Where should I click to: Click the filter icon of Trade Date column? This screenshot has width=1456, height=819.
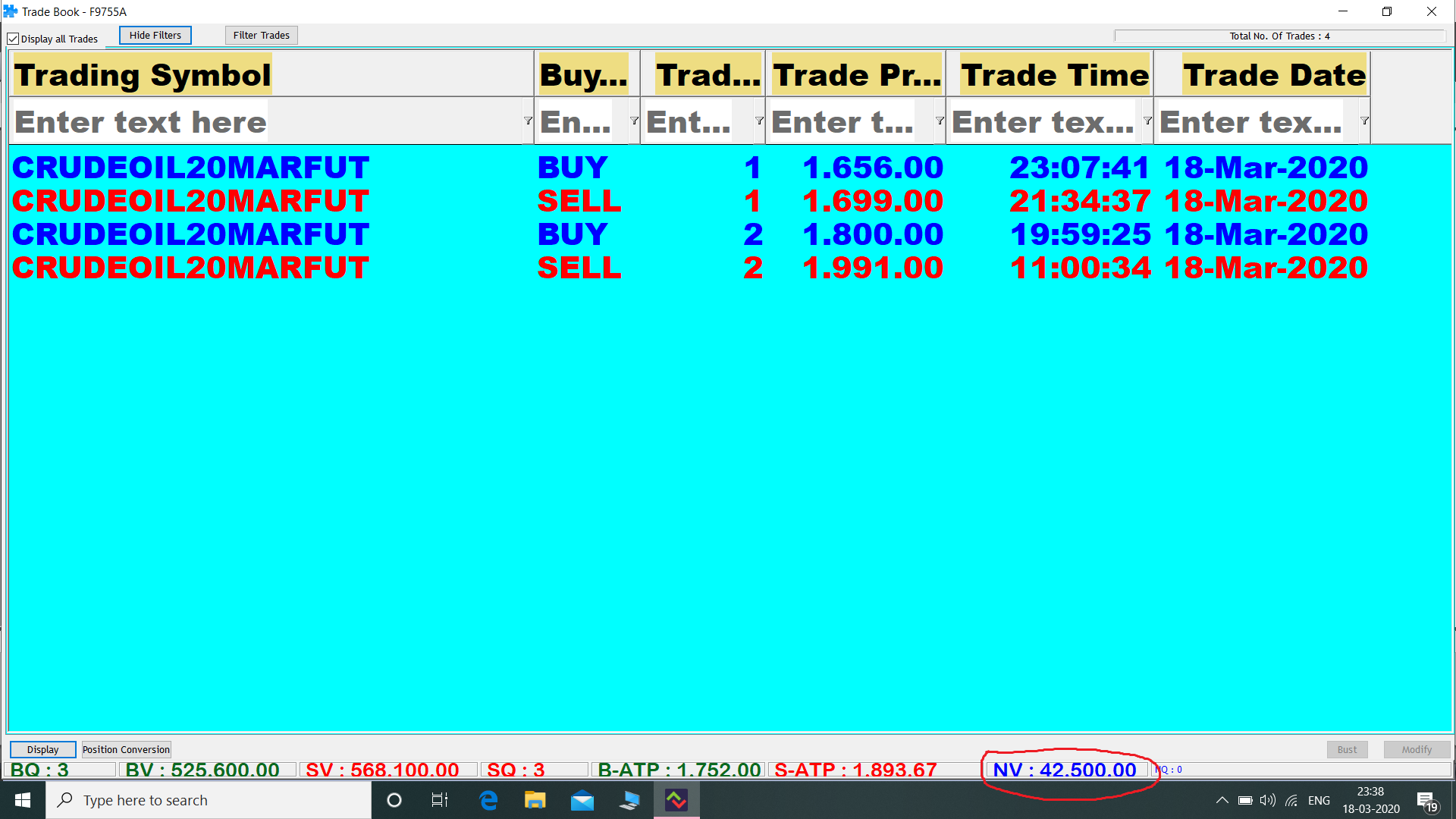tap(1364, 121)
